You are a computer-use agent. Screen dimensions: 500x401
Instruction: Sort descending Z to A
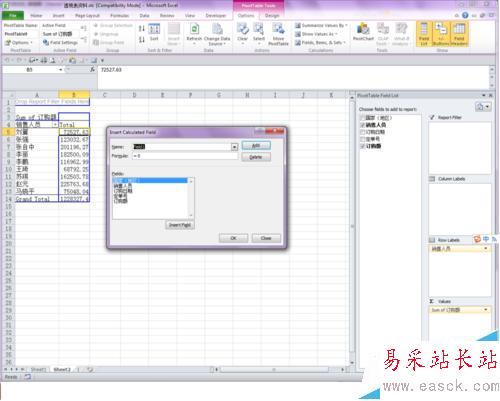(142, 39)
